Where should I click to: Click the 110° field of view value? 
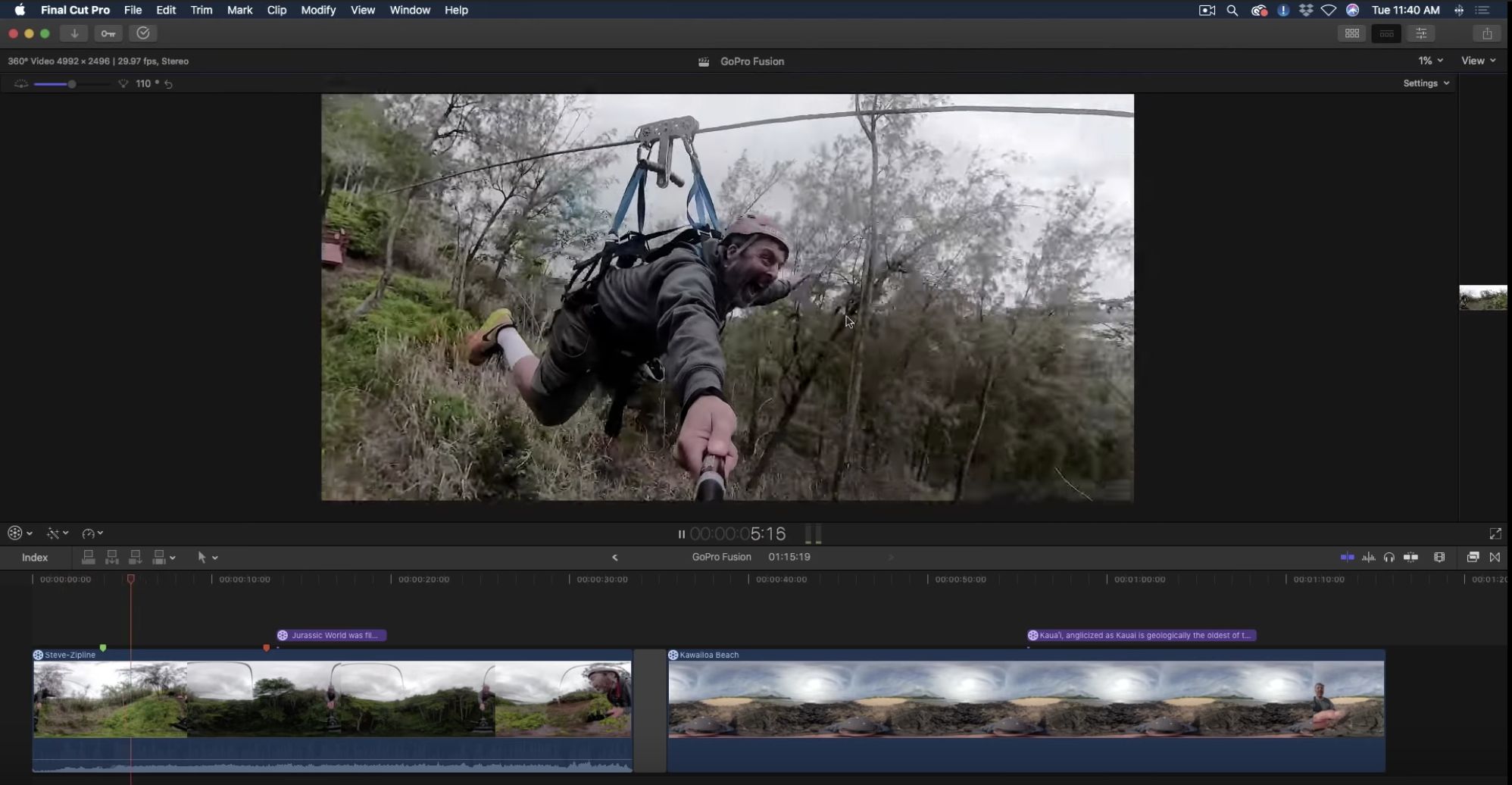pos(147,83)
